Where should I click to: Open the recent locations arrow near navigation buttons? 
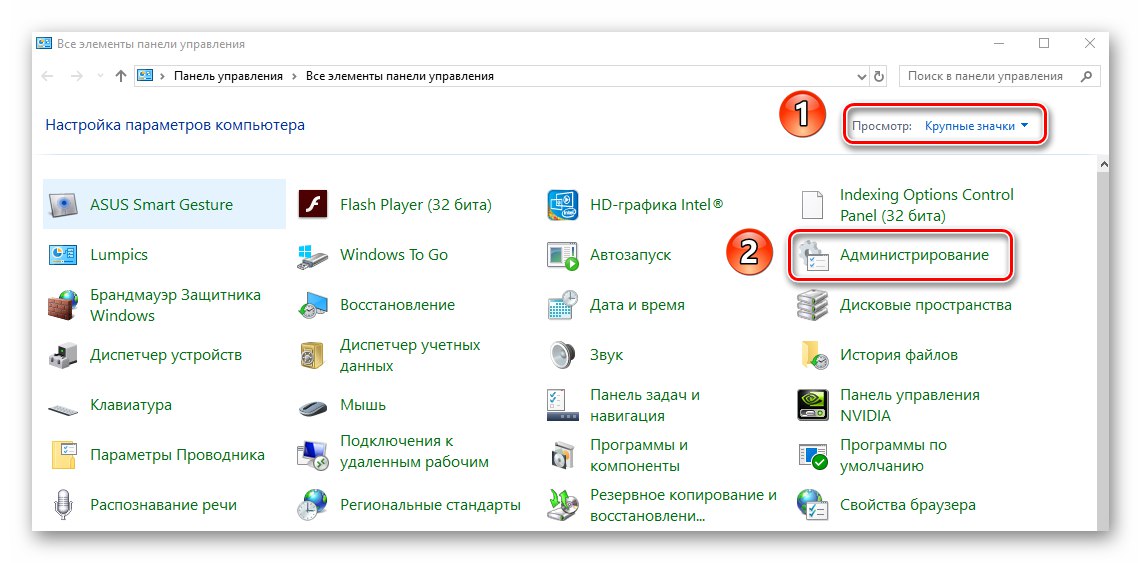pyautogui.click(x=100, y=76)
